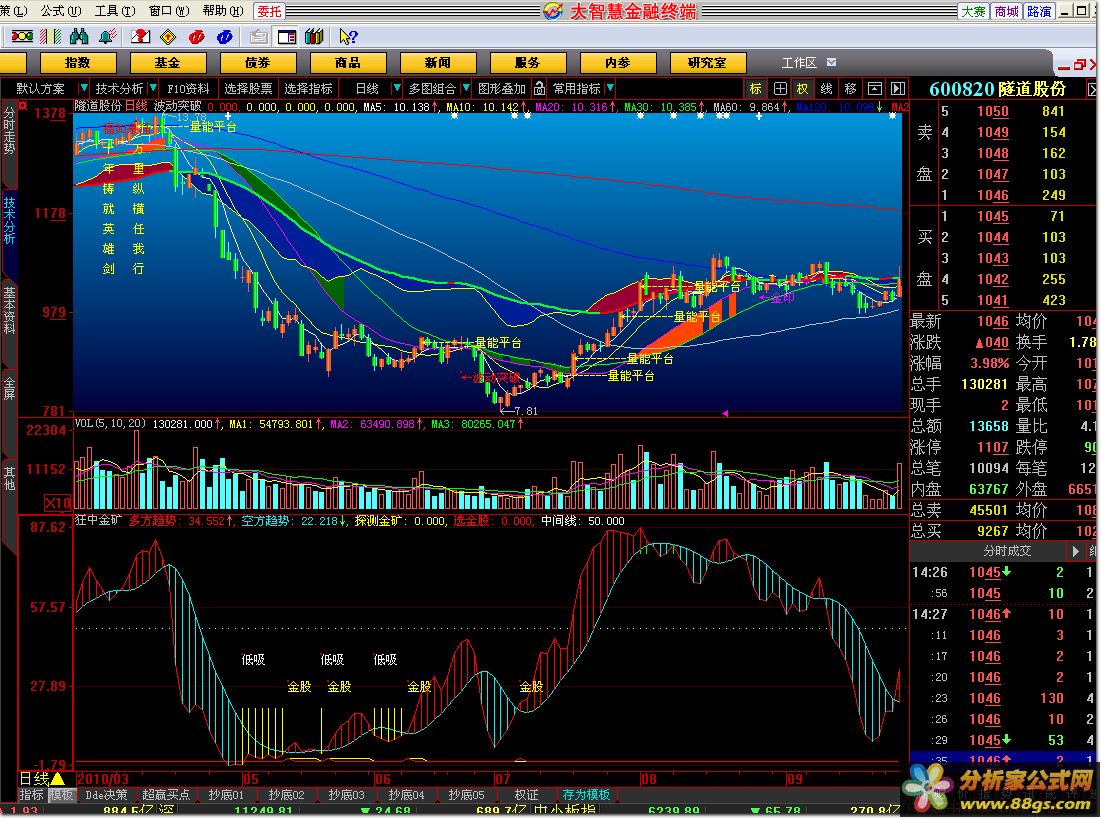Open the 工具 menu
This screenshot has width=1102, height=819.
[114, 11]
